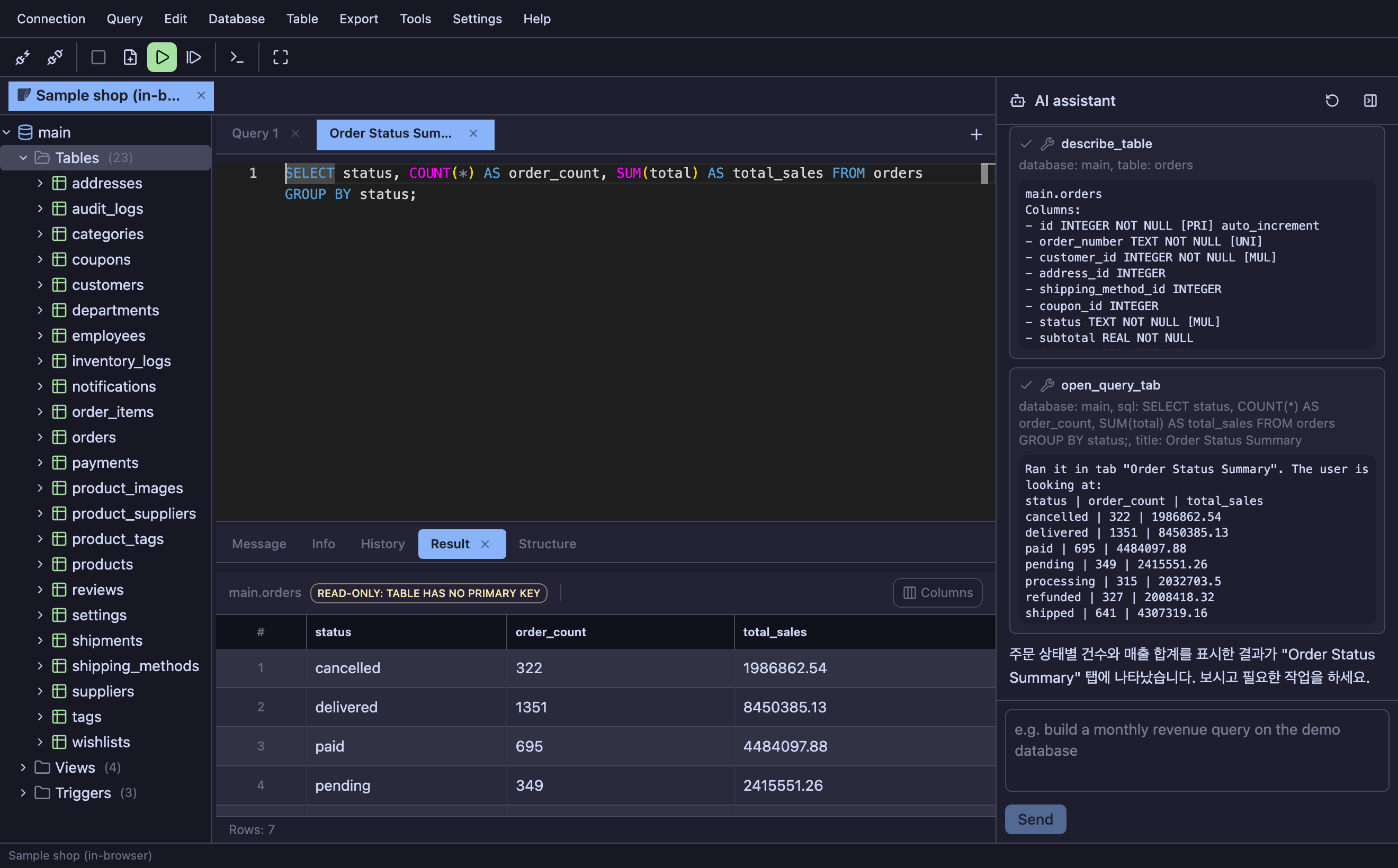The image size is (1398, 868).
Task: Click the Send button
Action: 1035,819
